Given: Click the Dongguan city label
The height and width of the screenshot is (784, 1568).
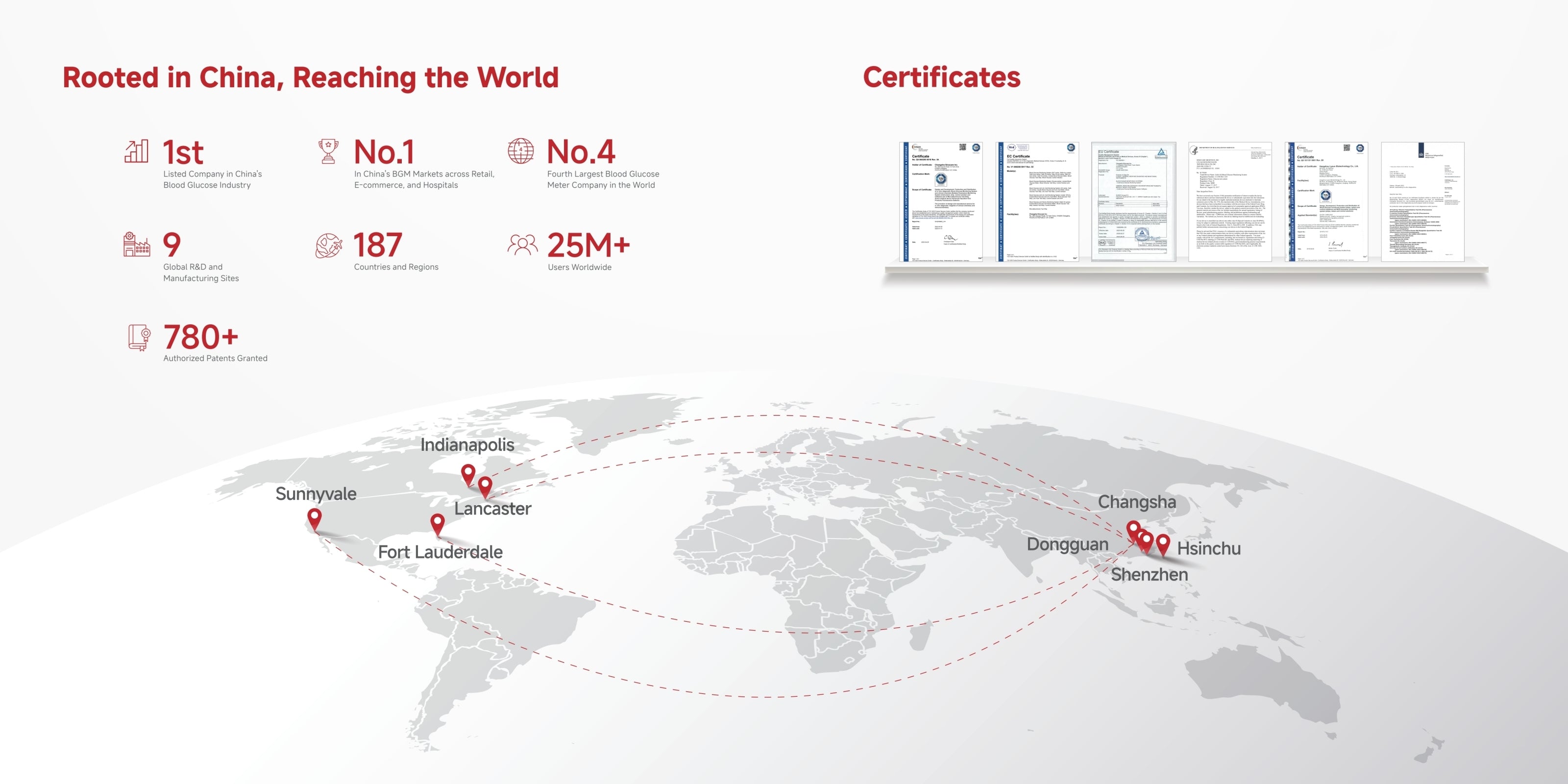Looking at the screenshot, I should point(1067,544).
